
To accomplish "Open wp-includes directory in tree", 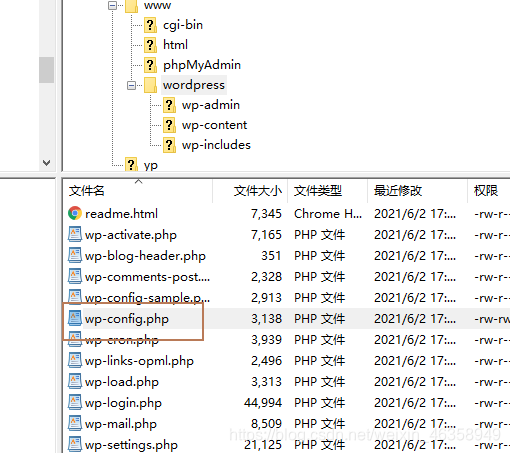I will [216, 145].
